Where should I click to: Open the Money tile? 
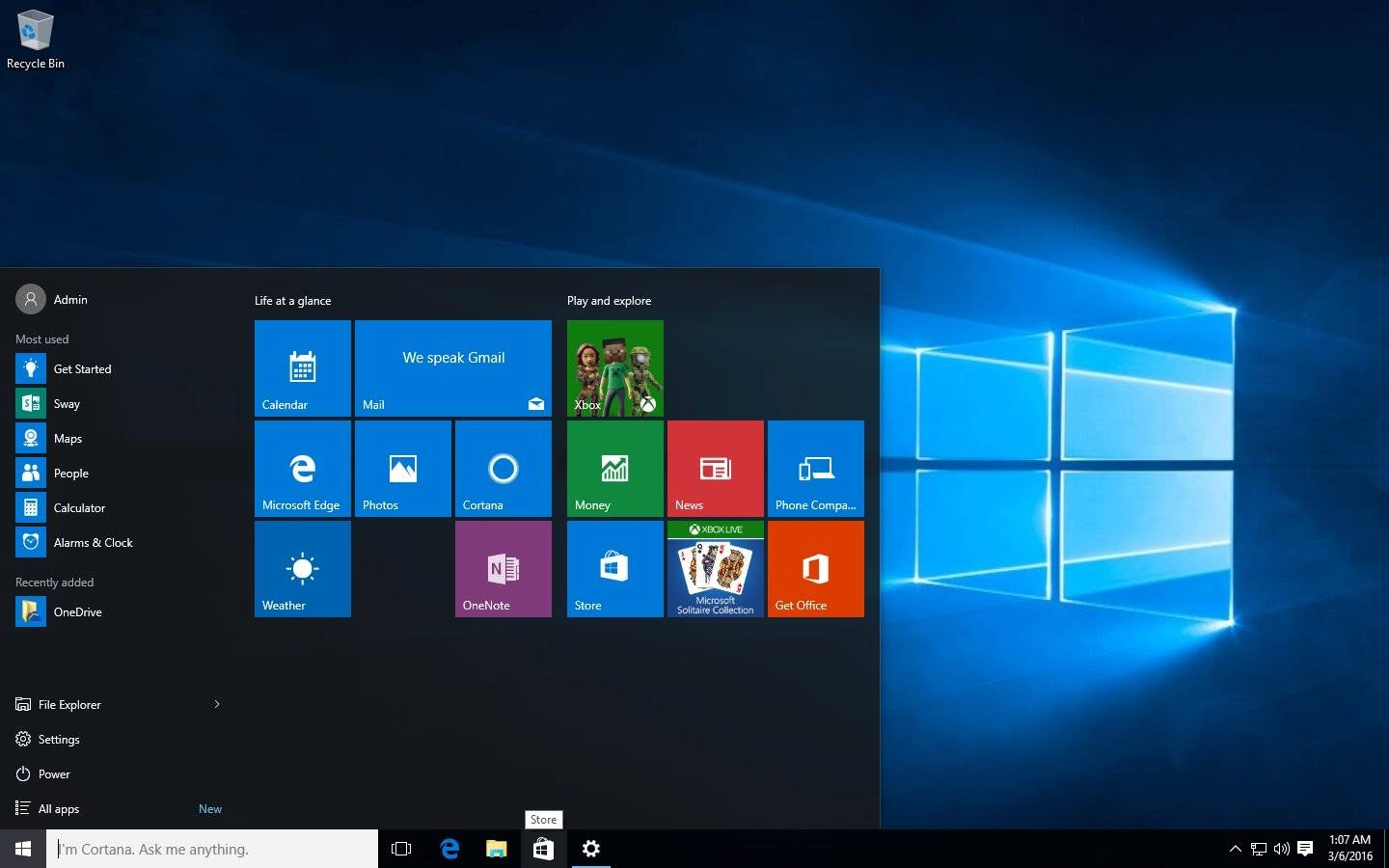click(615, 469)
